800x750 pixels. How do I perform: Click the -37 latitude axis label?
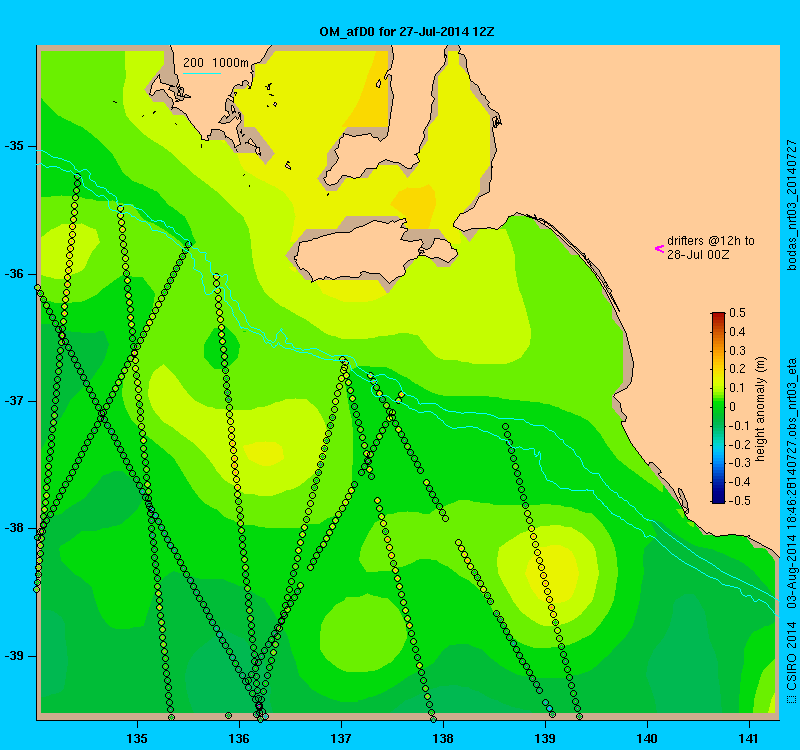(x=14, y=401)
